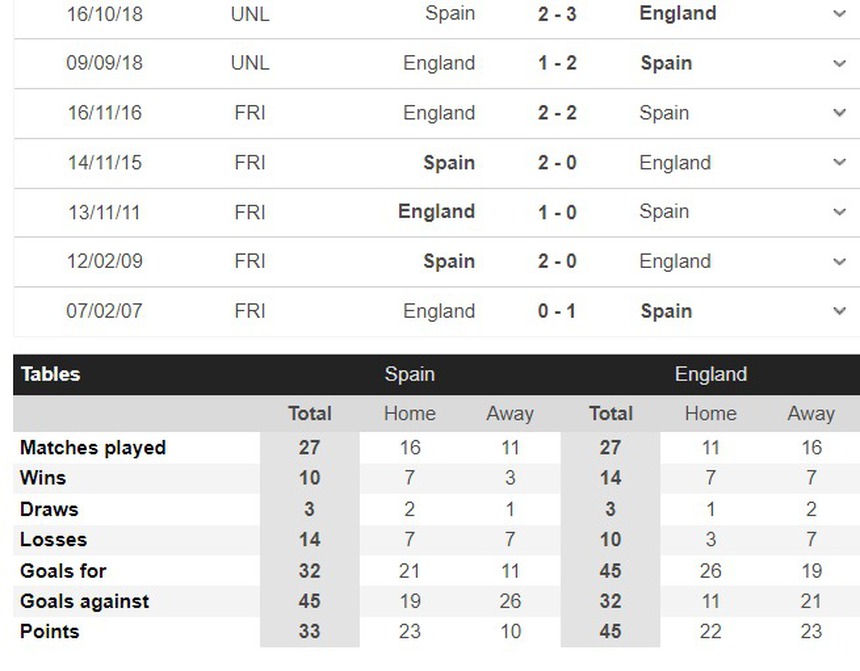Click the 1 - 2 score from 09/09/18
860x671 pixels.
(x=557, y=63)
